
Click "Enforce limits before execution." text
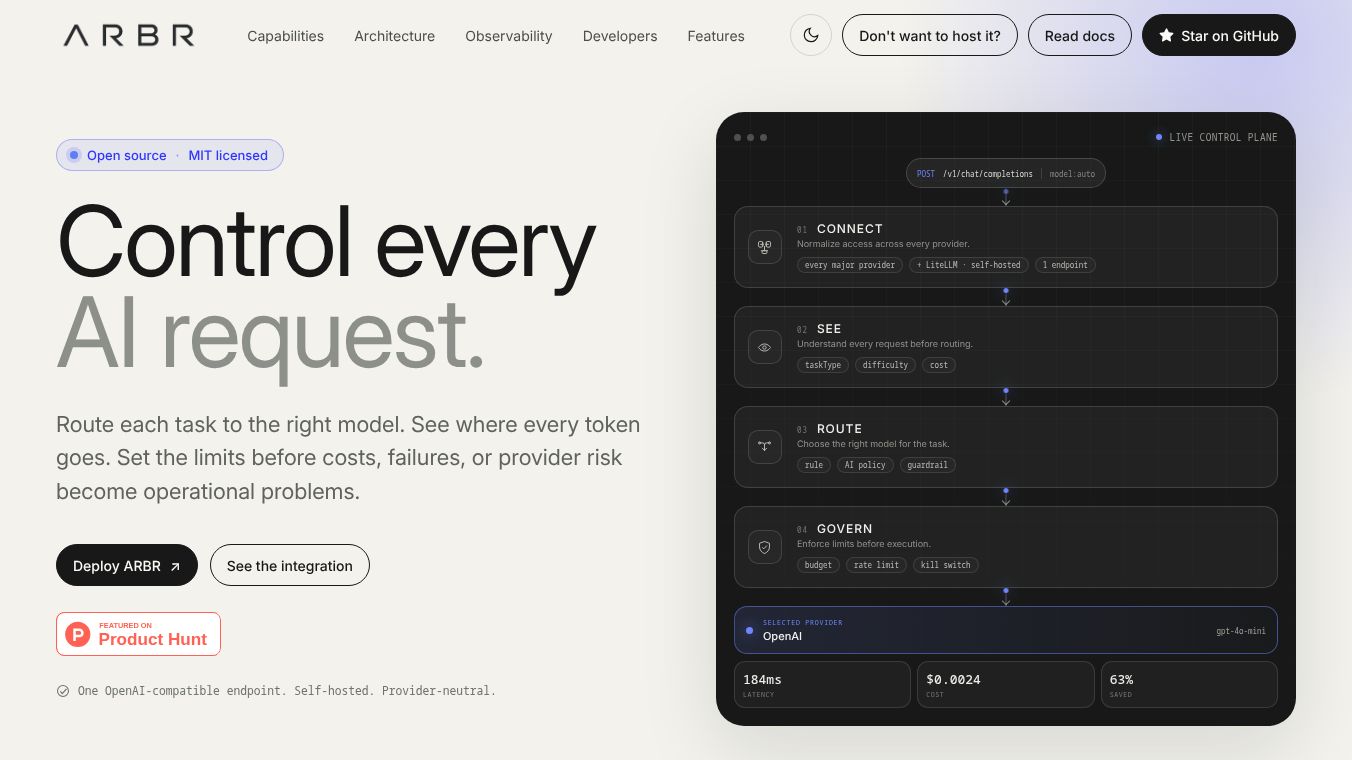864,544
